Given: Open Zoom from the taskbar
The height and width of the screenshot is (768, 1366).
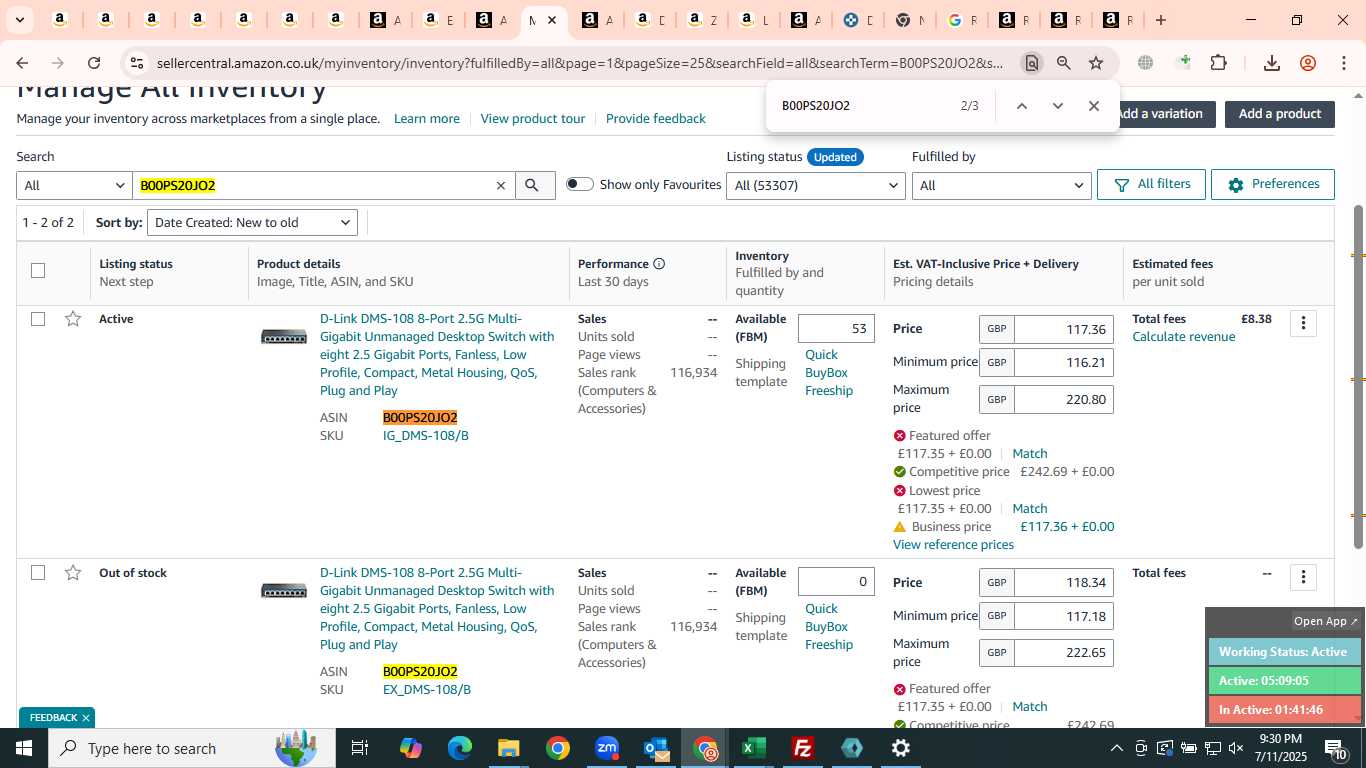Looking at the screenshot, I should (607, 748).
